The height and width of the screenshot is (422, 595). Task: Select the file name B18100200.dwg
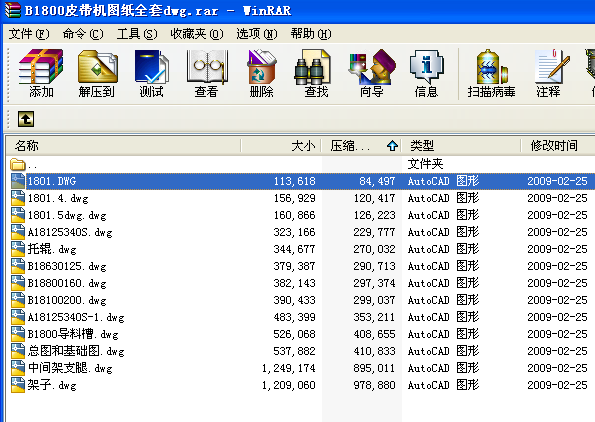pos(67,300)
